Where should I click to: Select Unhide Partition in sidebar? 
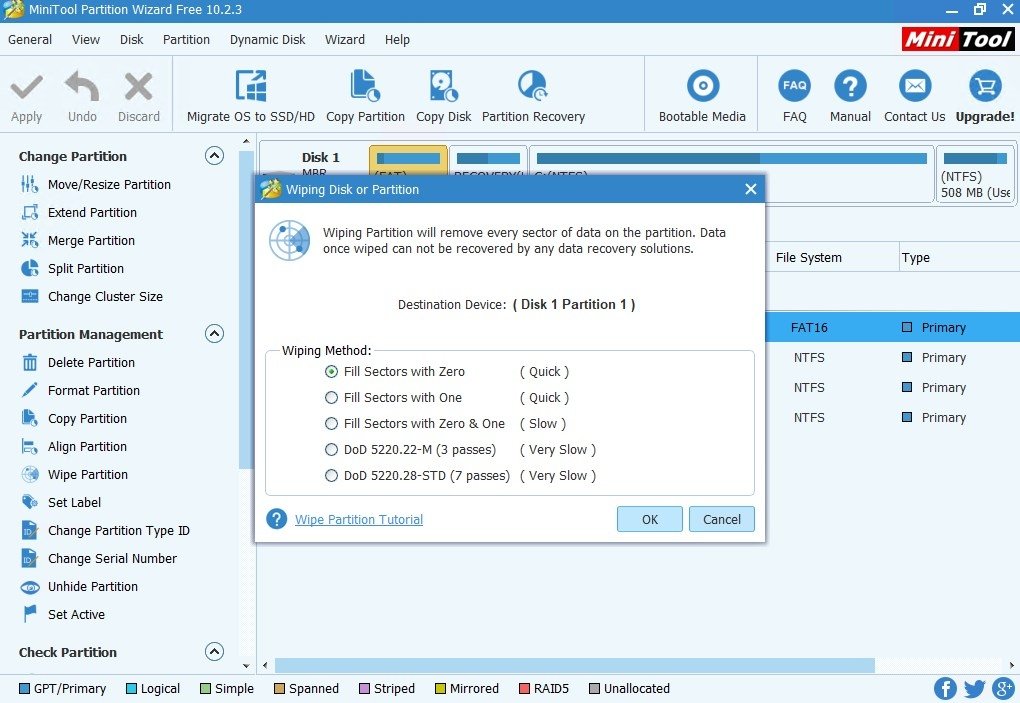(x=79, y=587)
